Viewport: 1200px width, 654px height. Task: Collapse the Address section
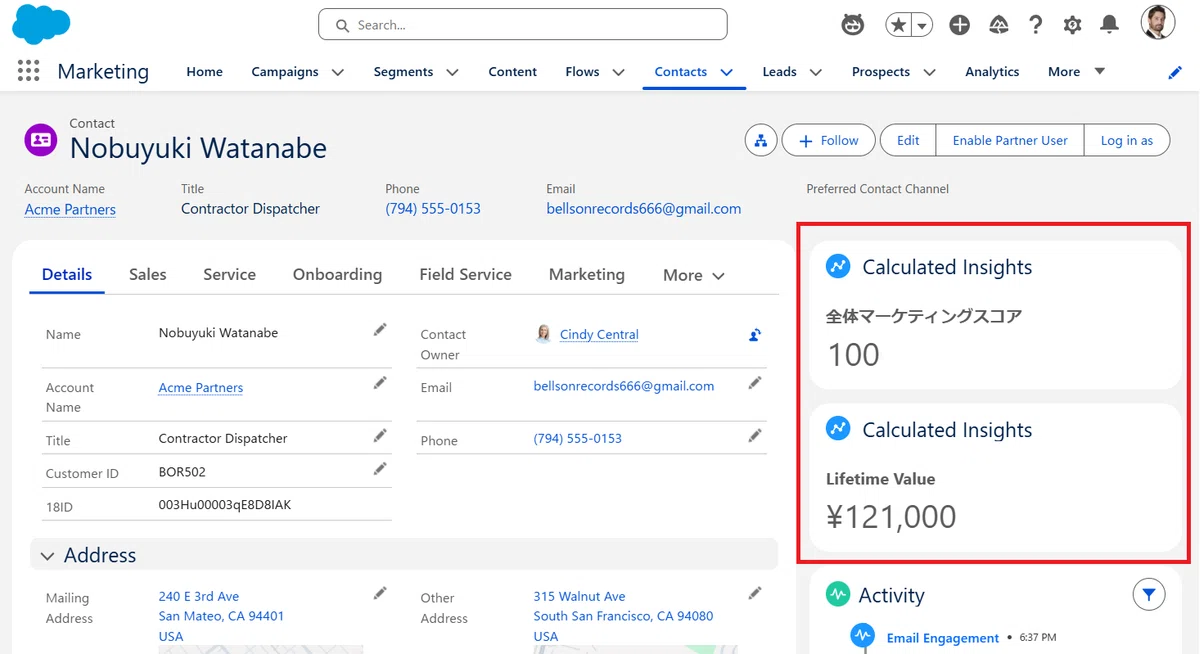pos(46,555)
